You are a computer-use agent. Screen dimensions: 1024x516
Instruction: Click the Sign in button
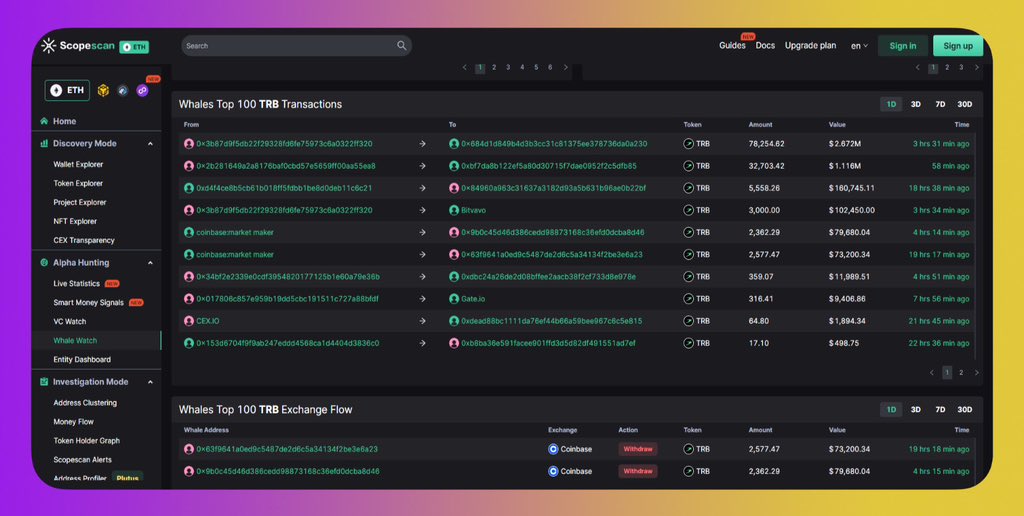903,46
